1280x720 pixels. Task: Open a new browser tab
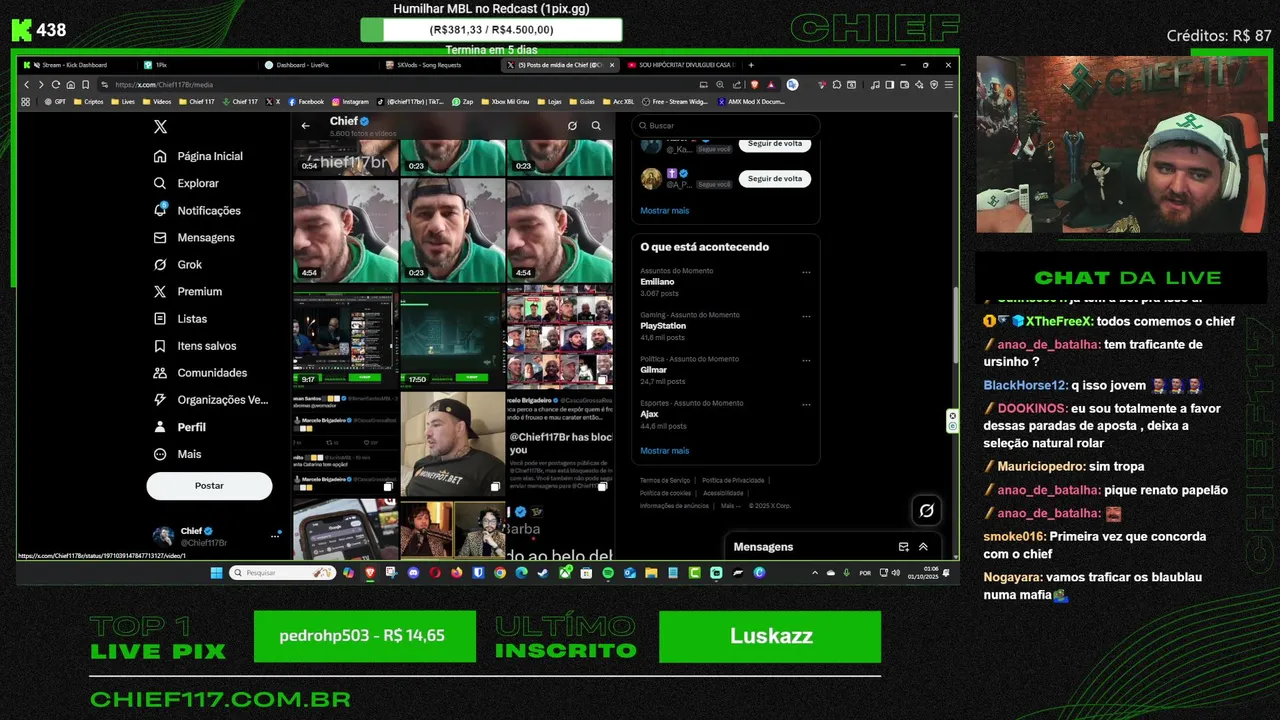[749, 65]
